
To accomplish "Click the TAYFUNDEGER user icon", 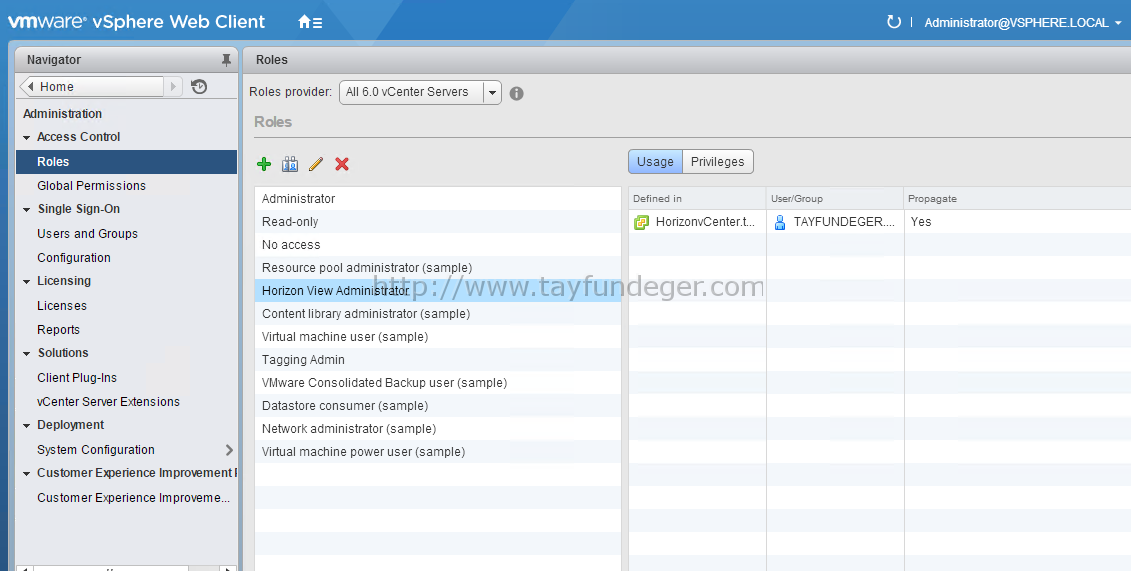I will [x=780, y=222].
